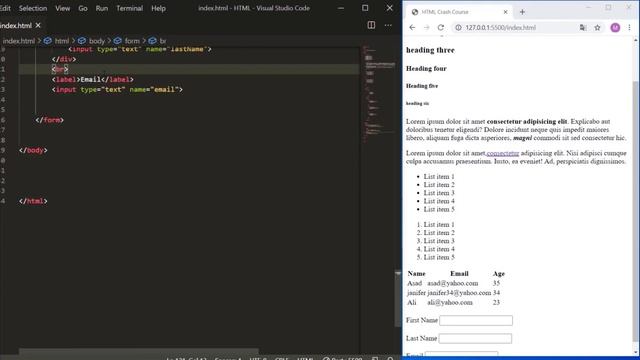Close the index.html editor tab
This screenshot has height=360, width=640.
[x=38, y=25]
